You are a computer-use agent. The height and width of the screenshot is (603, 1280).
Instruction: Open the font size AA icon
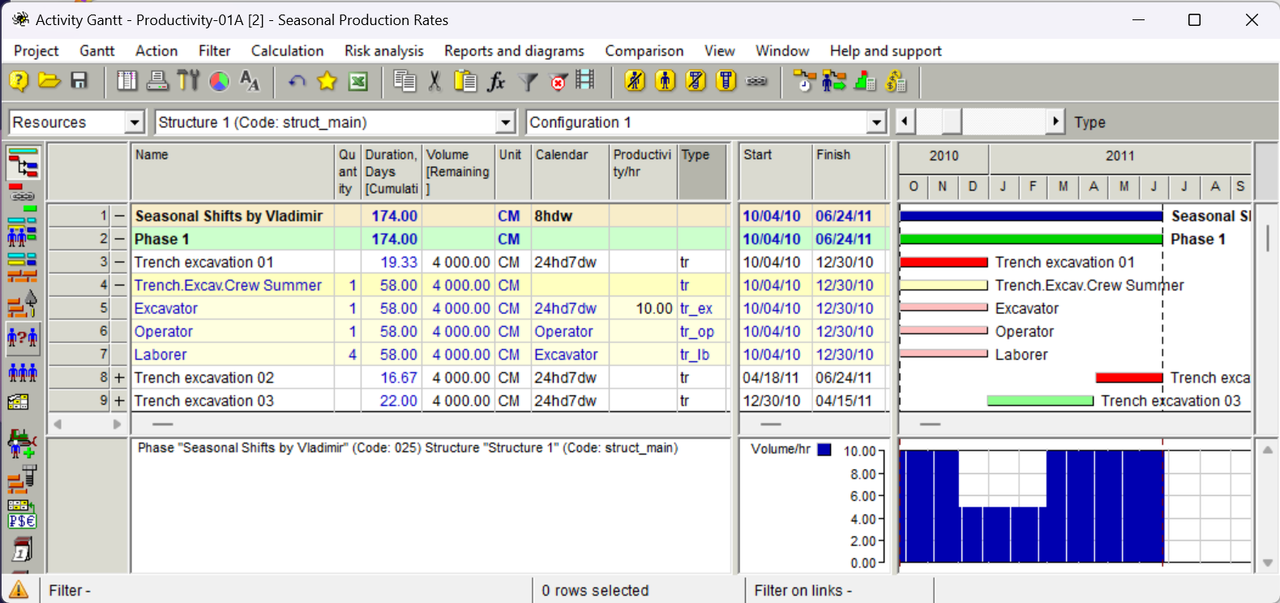(x=250, y=82)
